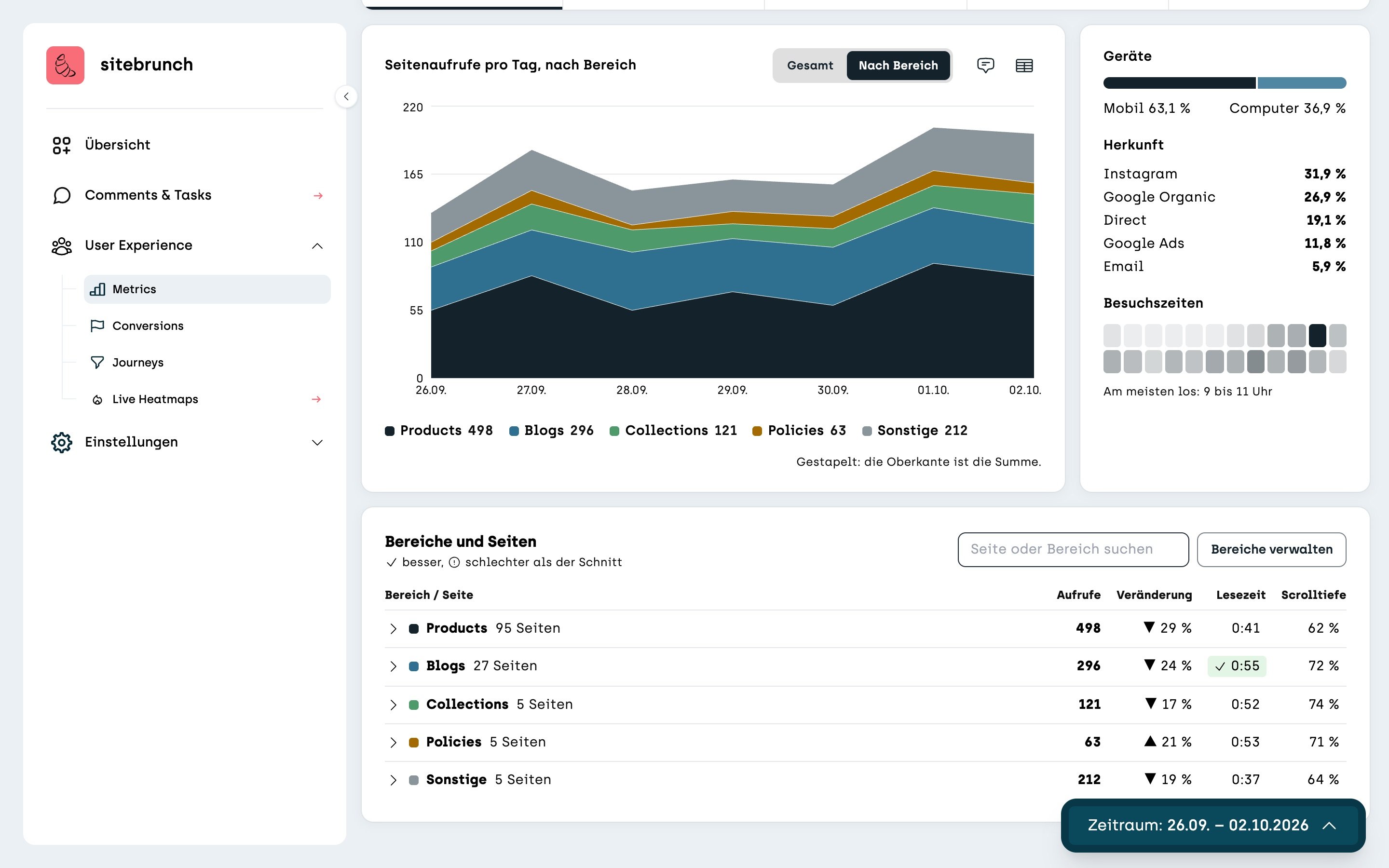This screenshot has width=1389, height=868.
Task: Click in the 'Seite oder Bereich suchen' field
Action: (x=1073, y=549)
